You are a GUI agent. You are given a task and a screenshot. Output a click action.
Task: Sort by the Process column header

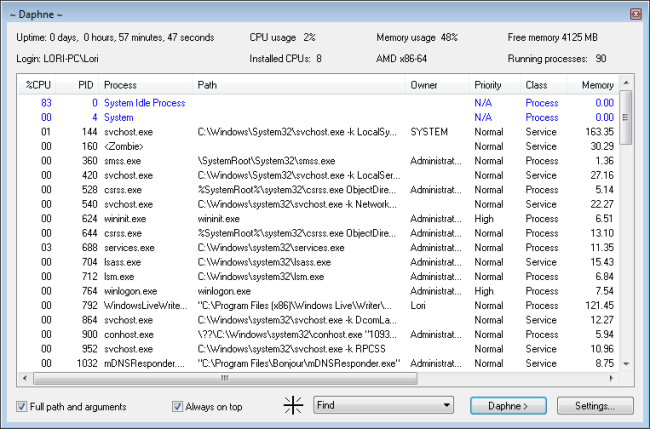146,85
